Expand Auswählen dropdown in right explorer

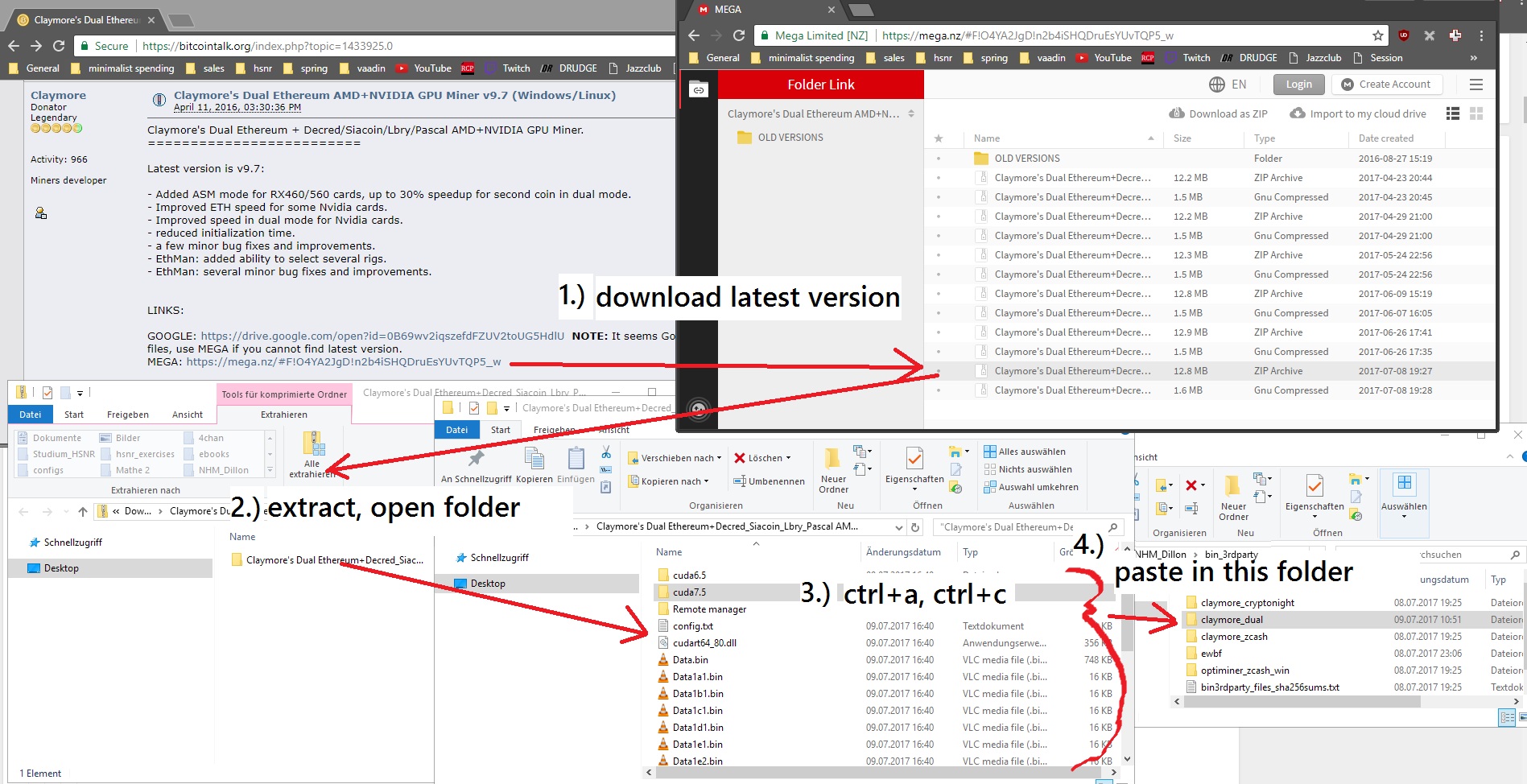click(x=1404, y=515)
